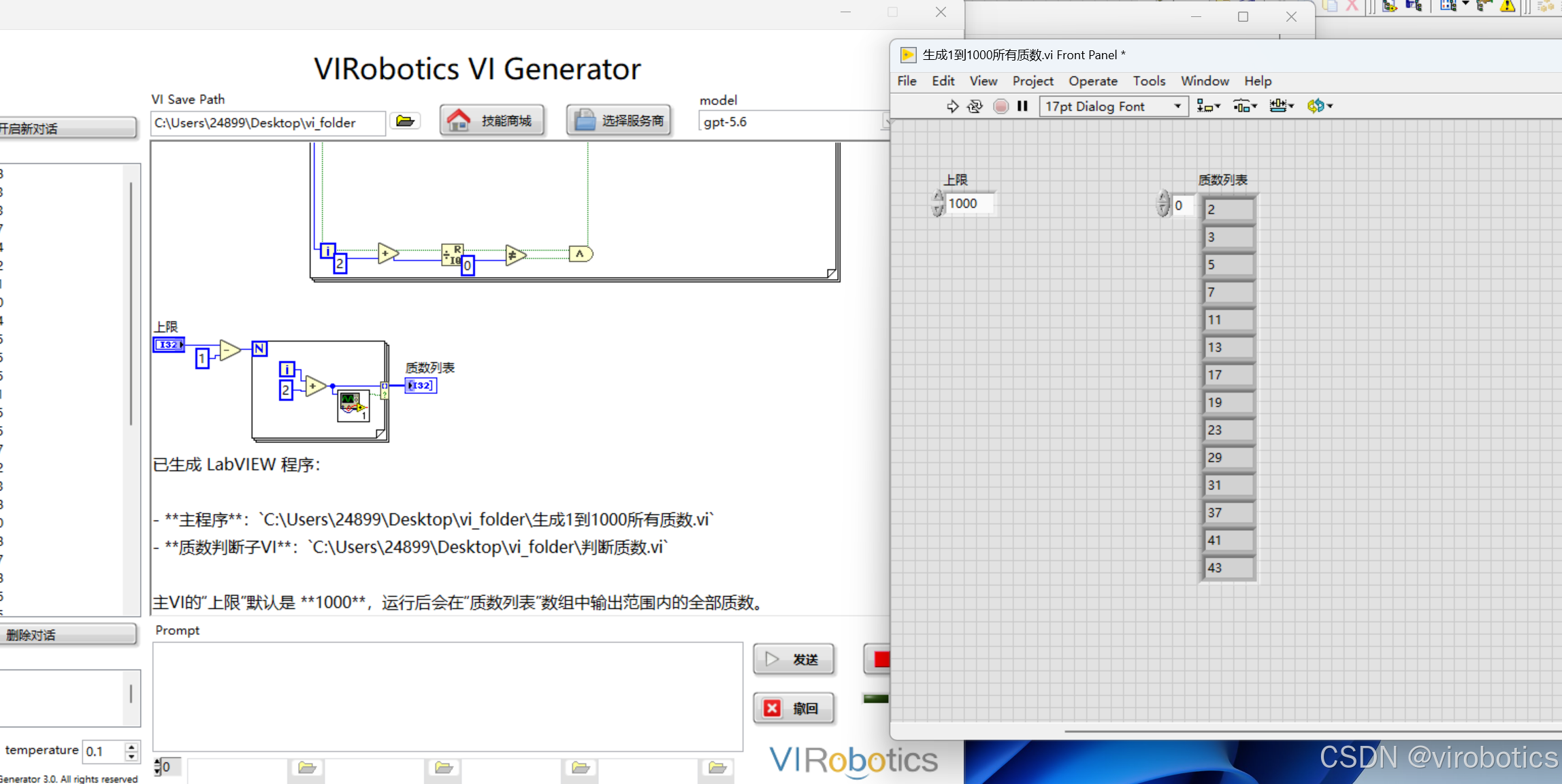Open the Reorder dropdown in toolbar
The image size is (1562, 784).
click(x=1320, y=106)
